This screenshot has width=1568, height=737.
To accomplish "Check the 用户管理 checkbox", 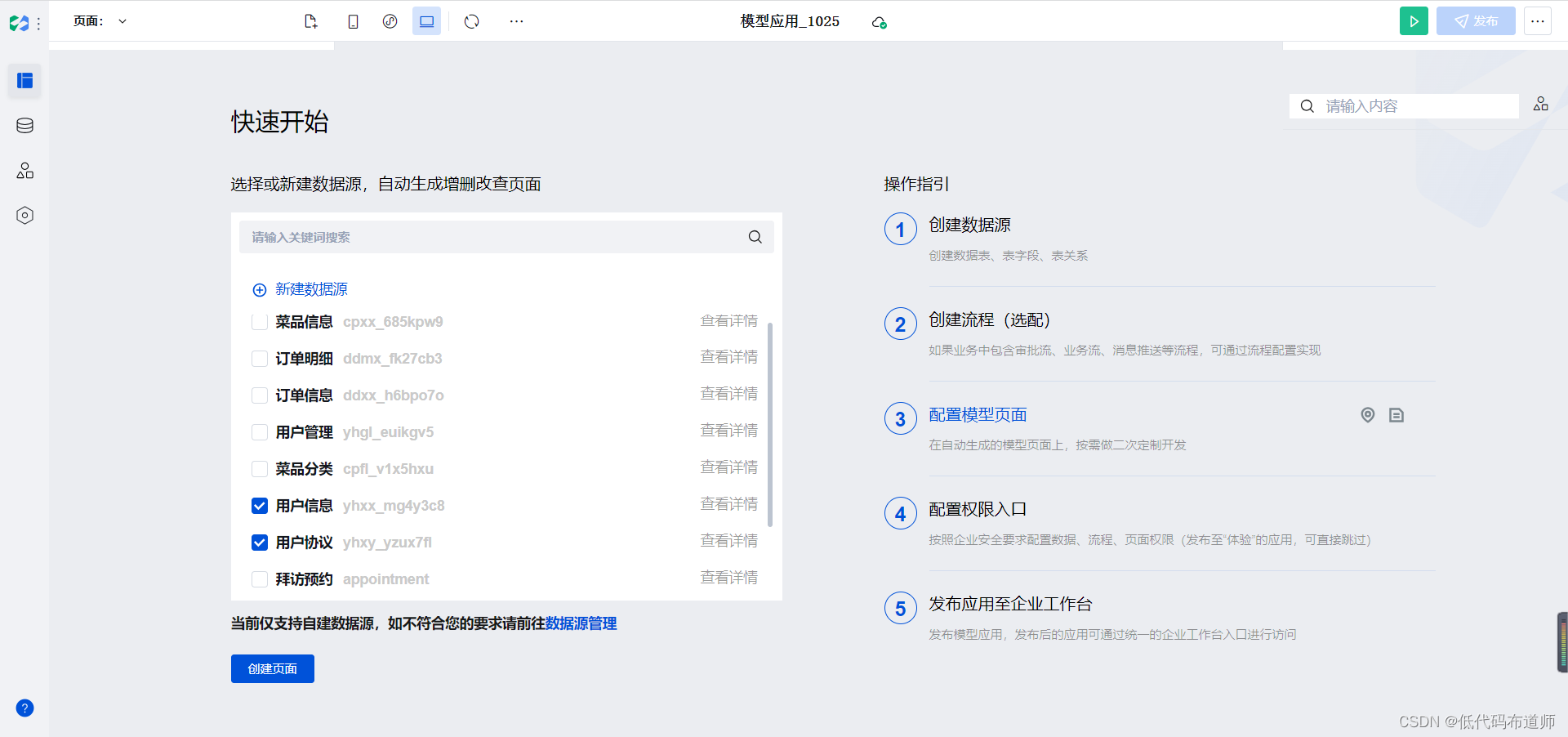I will coord(260,432).
